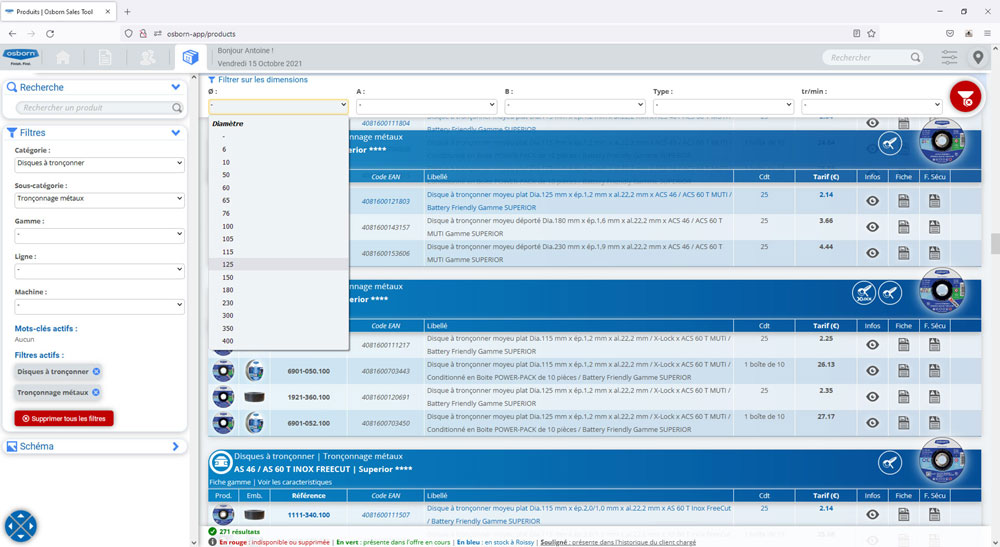This screenshot has height=547, width=1000.
Task: Open Fiche document for reference 6901-052.100
Action: 904,423
